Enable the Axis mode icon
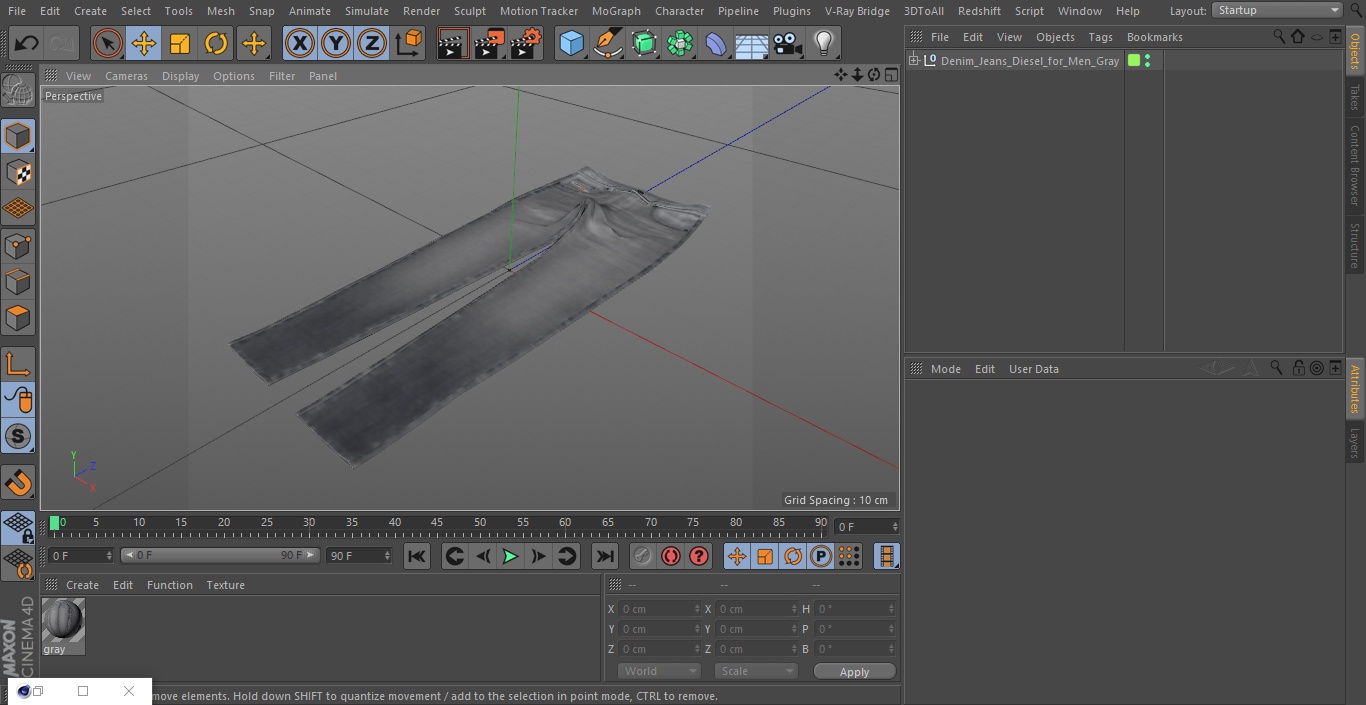The image size is (1366, 705). [18, 364]
